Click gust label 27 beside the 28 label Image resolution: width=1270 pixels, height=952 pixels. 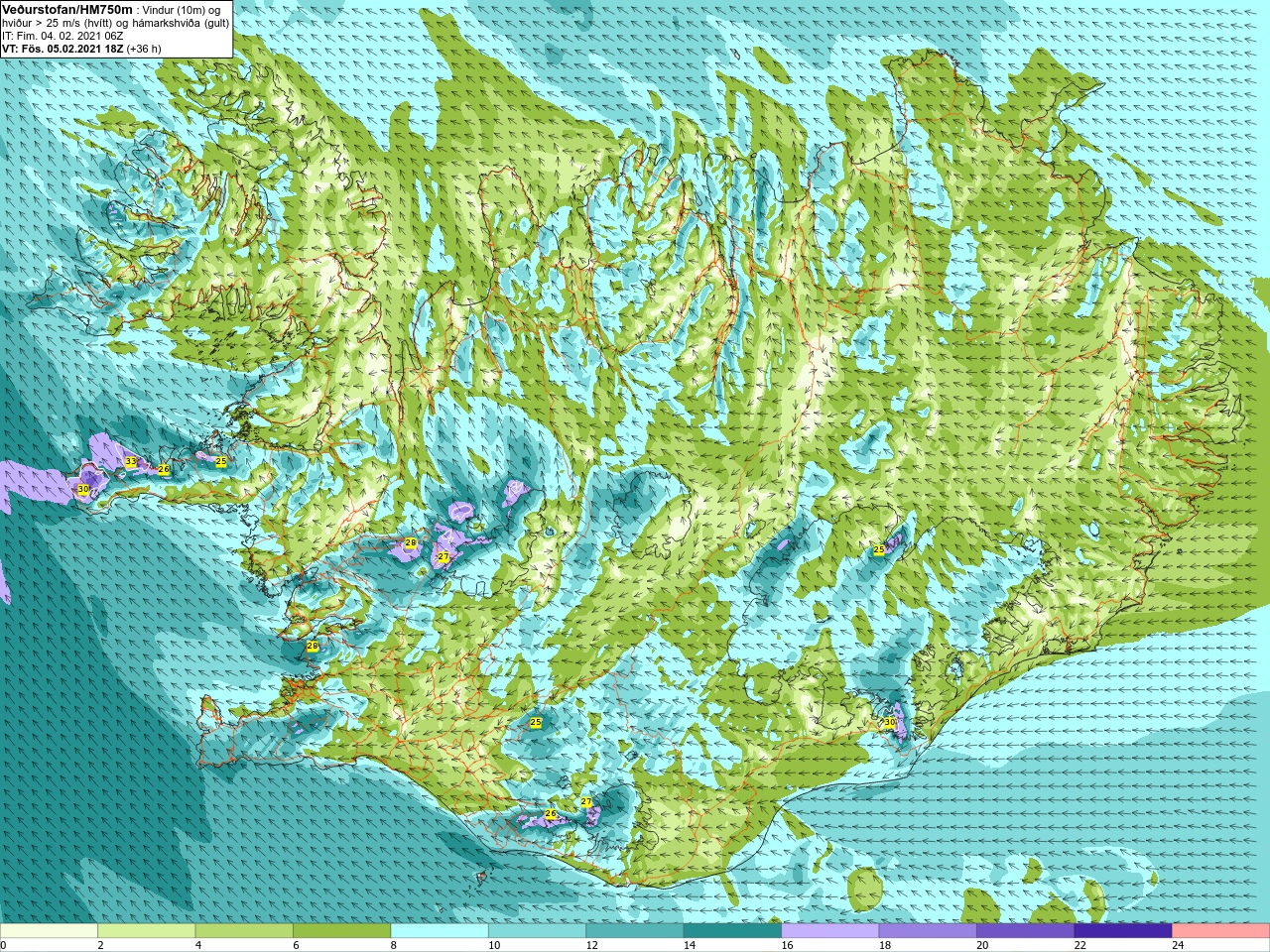pyautogui.click(x=444, y=557)
